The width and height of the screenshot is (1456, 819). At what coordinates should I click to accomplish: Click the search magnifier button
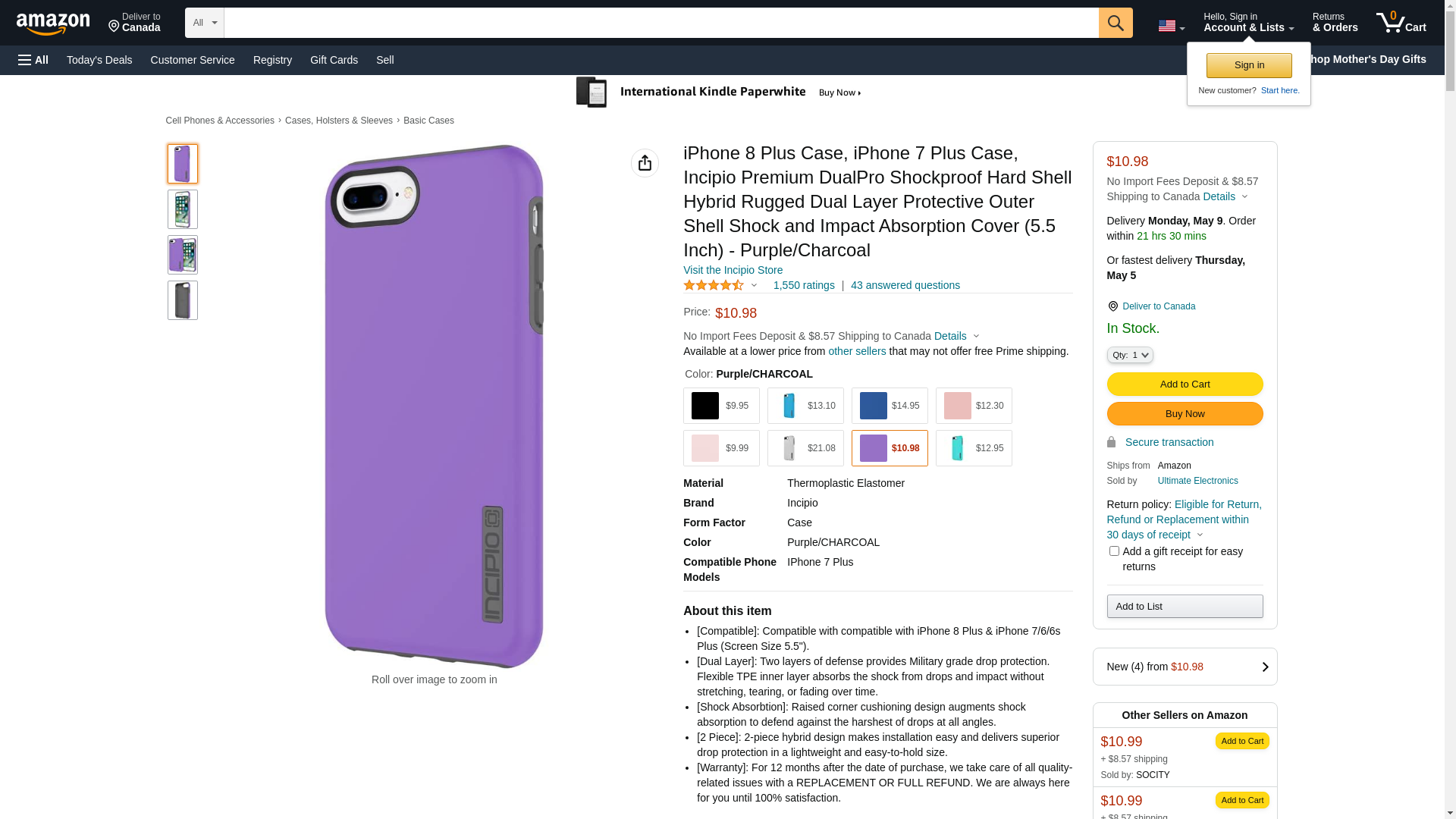[x=1115, y=23]
